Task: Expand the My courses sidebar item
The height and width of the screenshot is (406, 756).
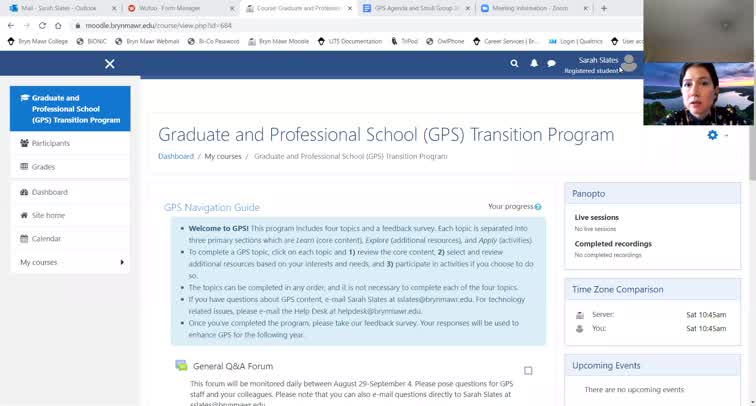Action: 122,262
